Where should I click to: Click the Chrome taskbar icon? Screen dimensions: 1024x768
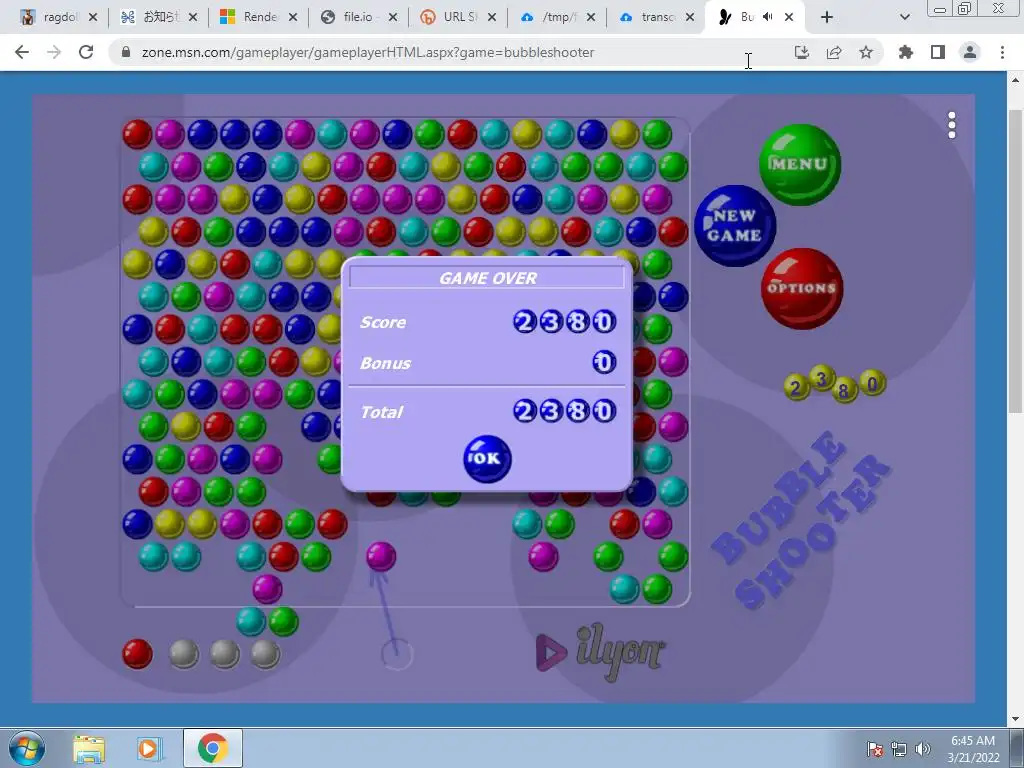pos(213,748)
